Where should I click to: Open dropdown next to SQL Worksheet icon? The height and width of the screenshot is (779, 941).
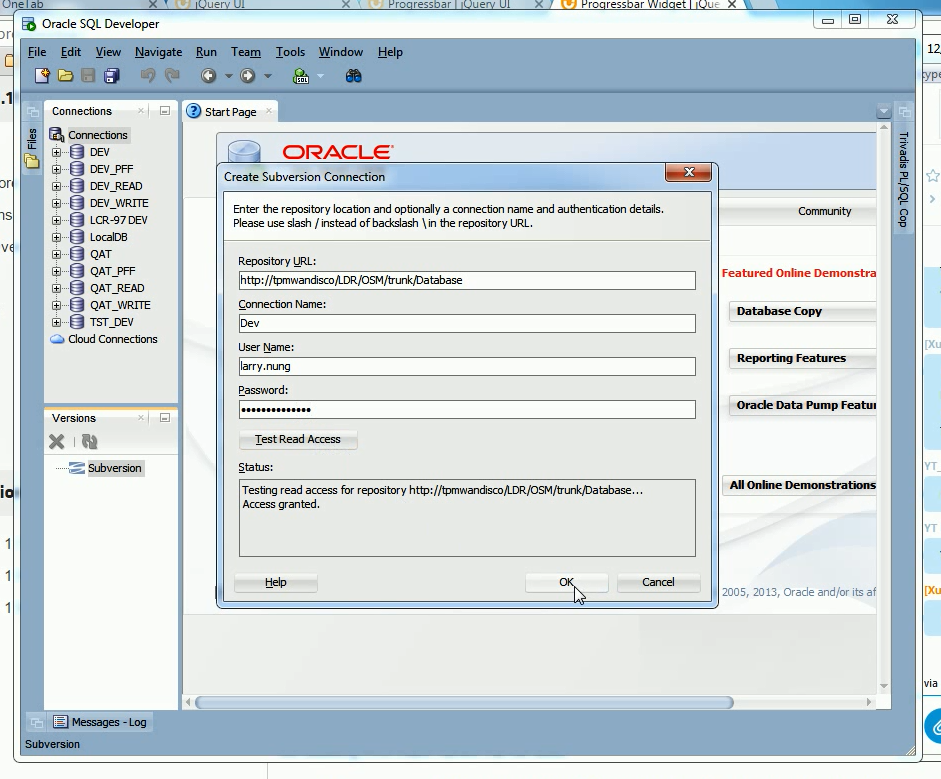[x=320, y=76]
